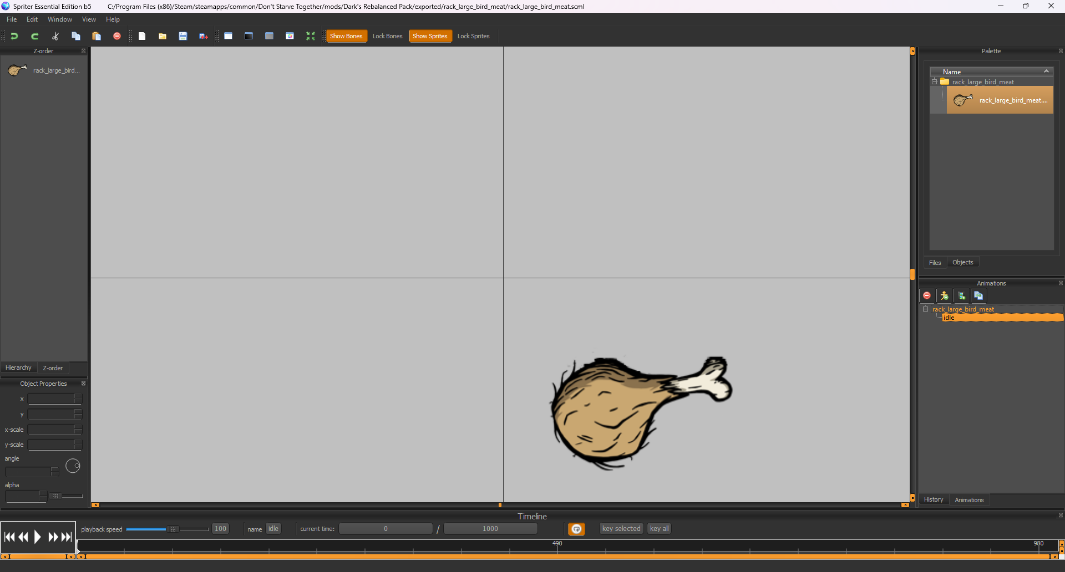This screenshot has width=1065, height=572.
Task: Click the green Redo arrow icon
Action: pyautogui.click(x=34, y=36)
